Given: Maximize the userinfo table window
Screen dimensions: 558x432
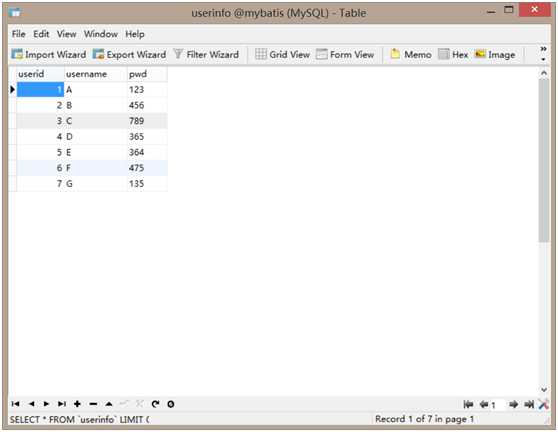Looking at the screenshot, I should point(509,10).
